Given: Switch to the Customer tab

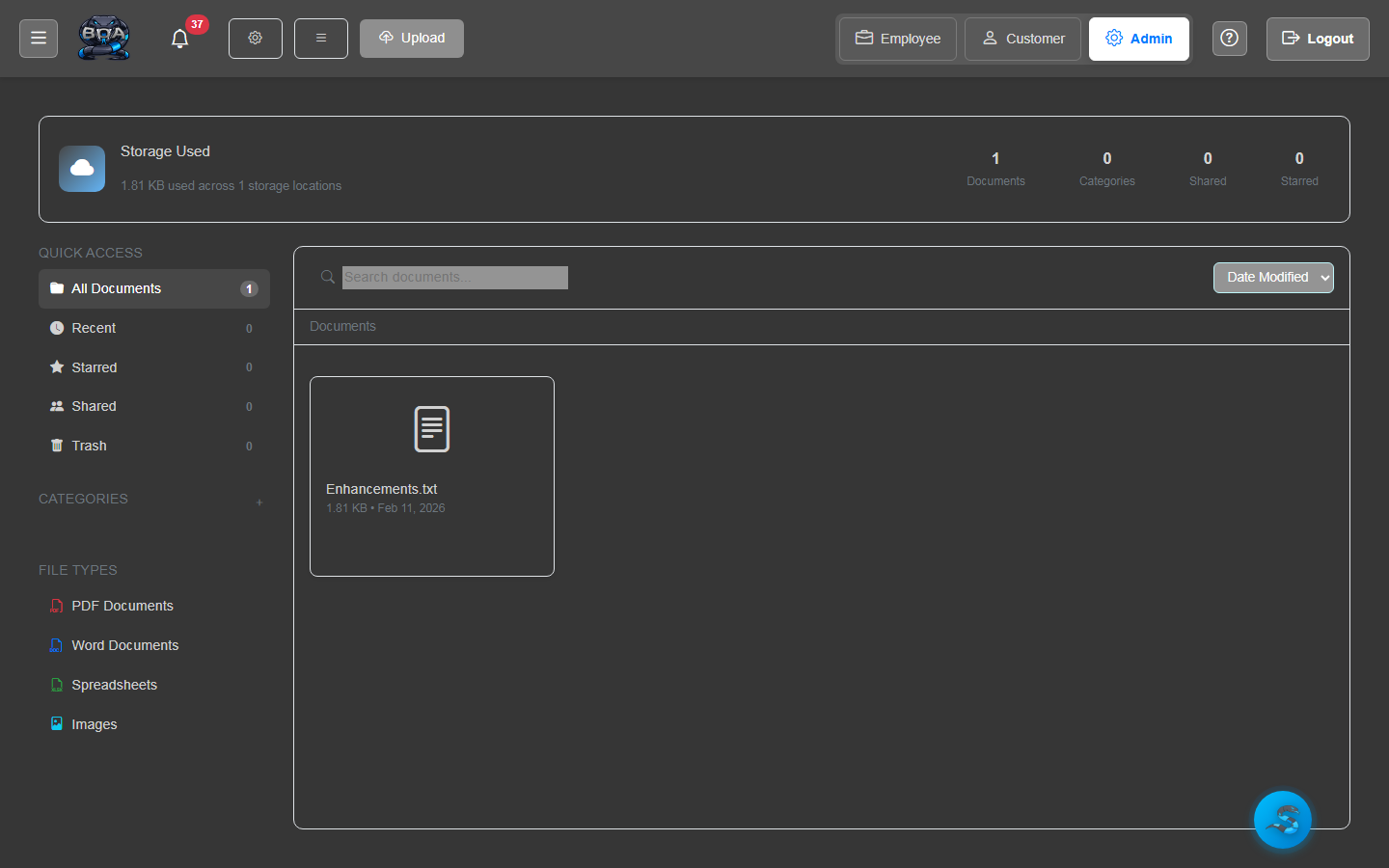Looking at the screenshot, I should [1022, 39].
